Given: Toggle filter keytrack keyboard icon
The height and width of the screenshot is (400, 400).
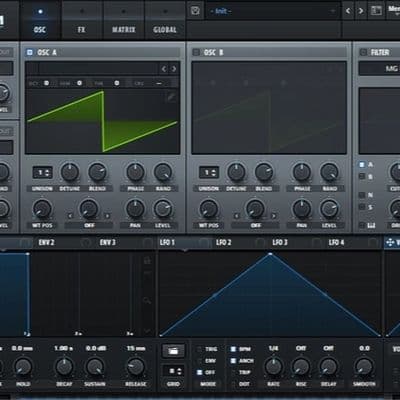Looking at the screenshot, I should click(x=371, y=226).
